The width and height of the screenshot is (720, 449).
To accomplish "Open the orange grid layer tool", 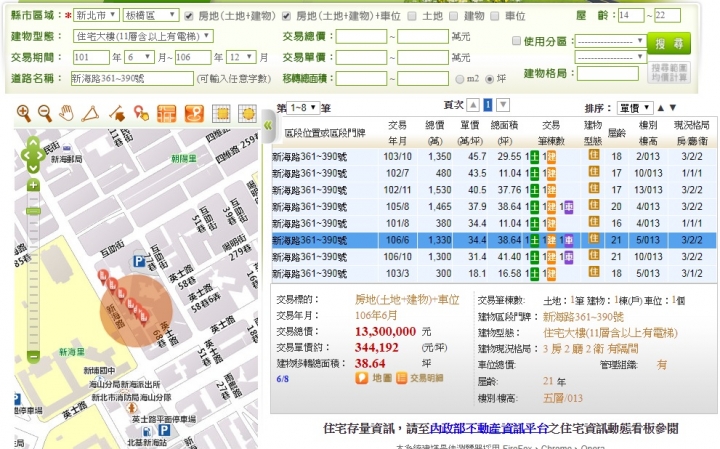I will pos(166,113).
